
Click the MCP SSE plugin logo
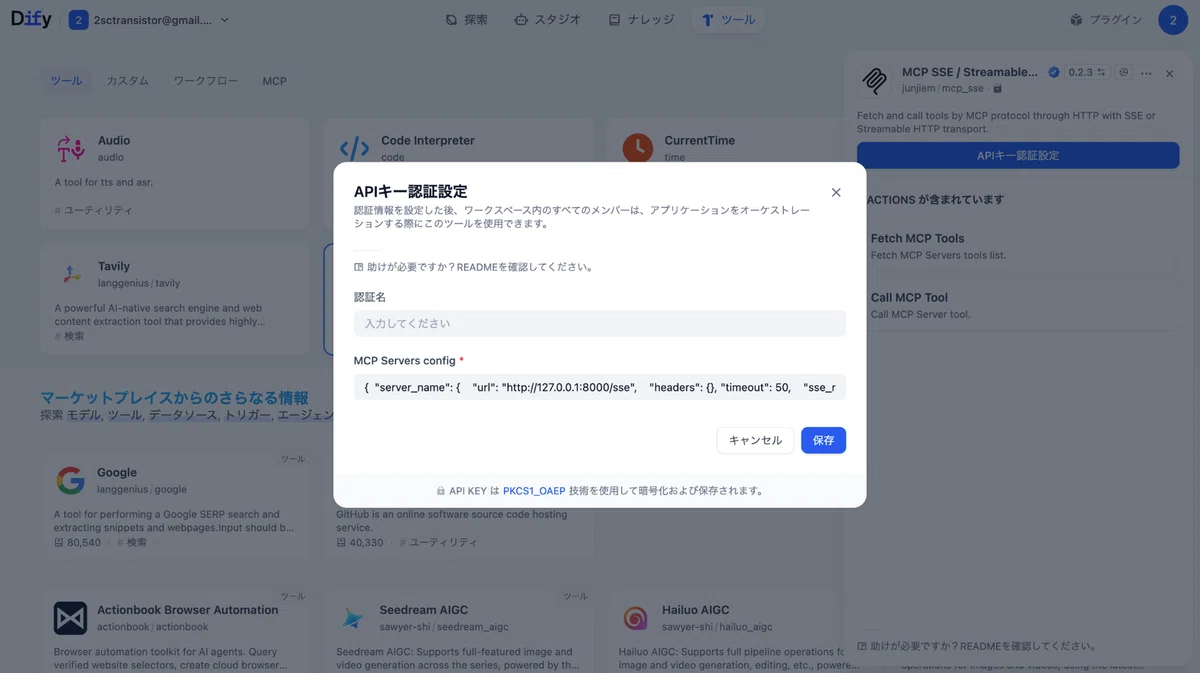(875, 80)
